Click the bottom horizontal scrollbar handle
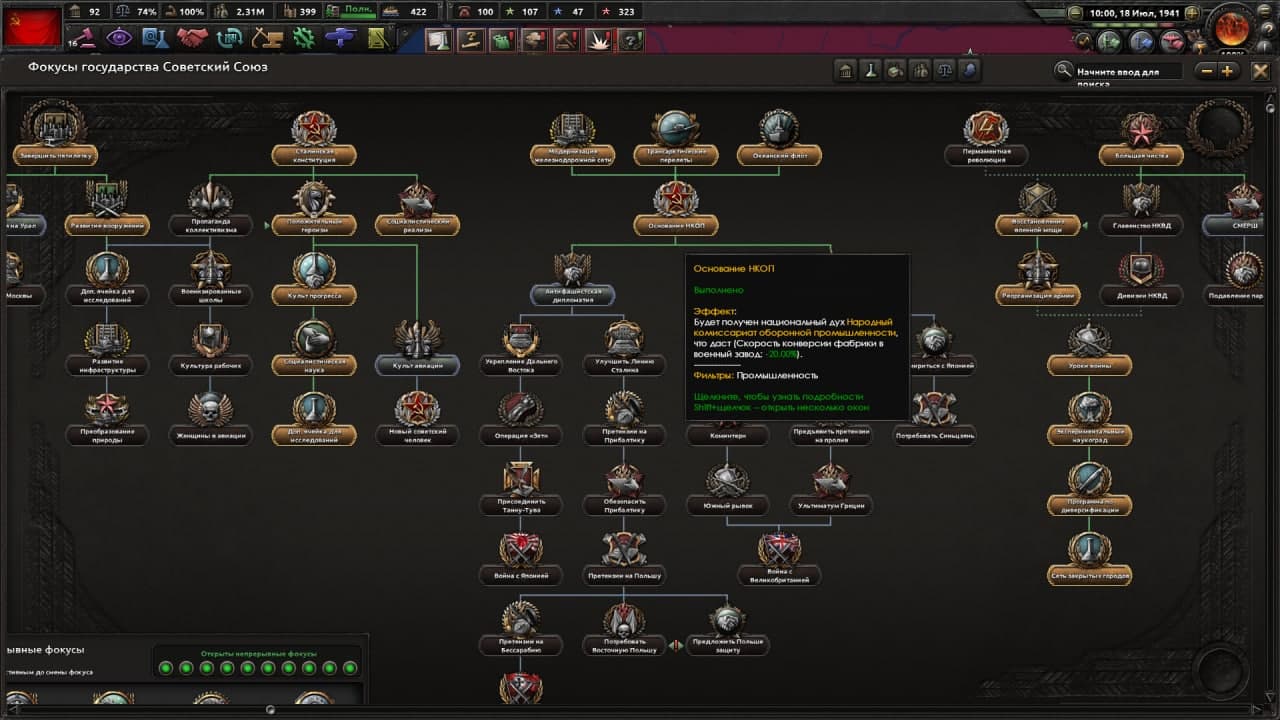1280x720 pixels. [270, 709]
